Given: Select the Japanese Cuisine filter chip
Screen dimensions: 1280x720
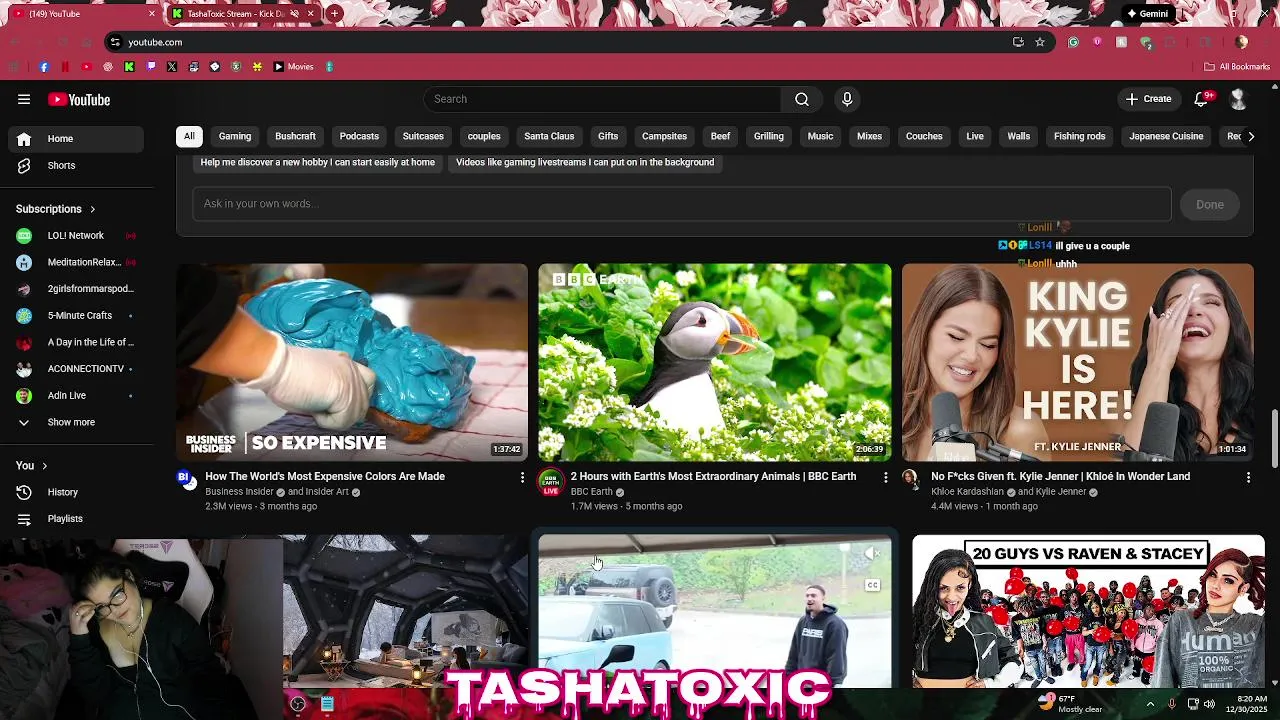Looking at the screenshot, I should pyautogui.click(x=1166, y=136).
